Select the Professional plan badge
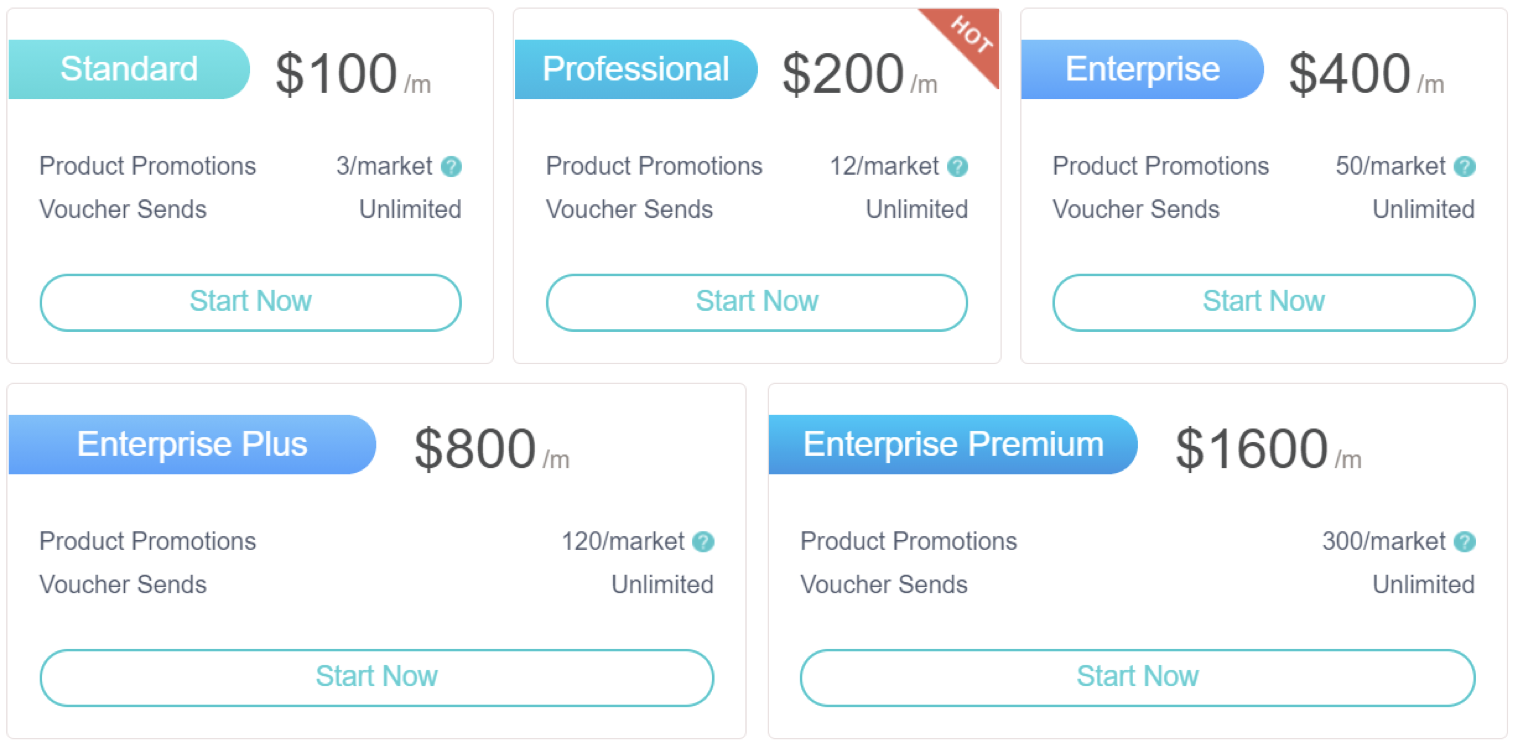1518x748 pixels. (636, 69)
